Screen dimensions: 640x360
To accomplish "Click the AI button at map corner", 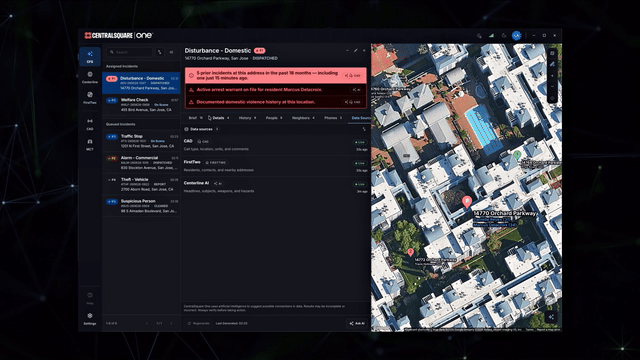I will pos(551,317).
